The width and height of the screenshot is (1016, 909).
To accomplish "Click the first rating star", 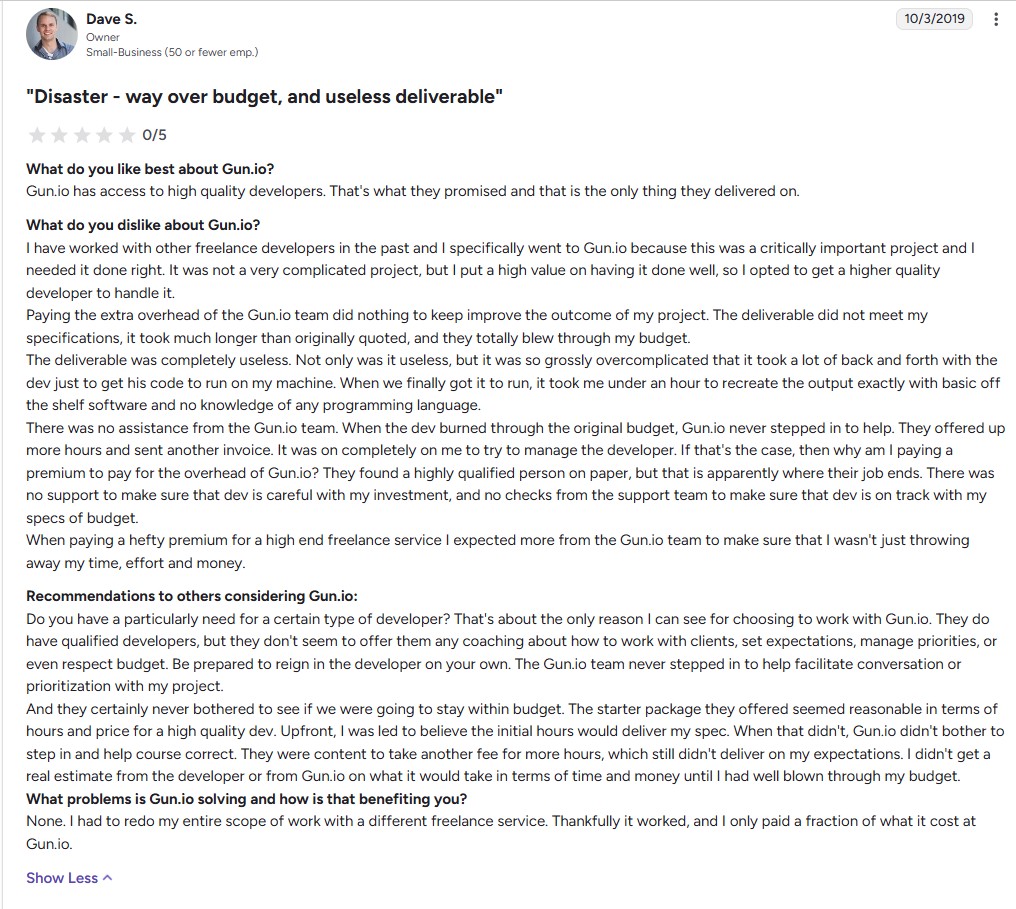I will (x=37, y=135).
